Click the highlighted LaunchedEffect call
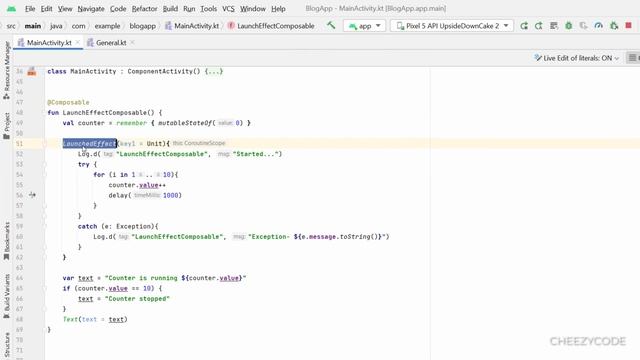Image resolution: width=640 pixels, height=360 pixels. point(90,144)
